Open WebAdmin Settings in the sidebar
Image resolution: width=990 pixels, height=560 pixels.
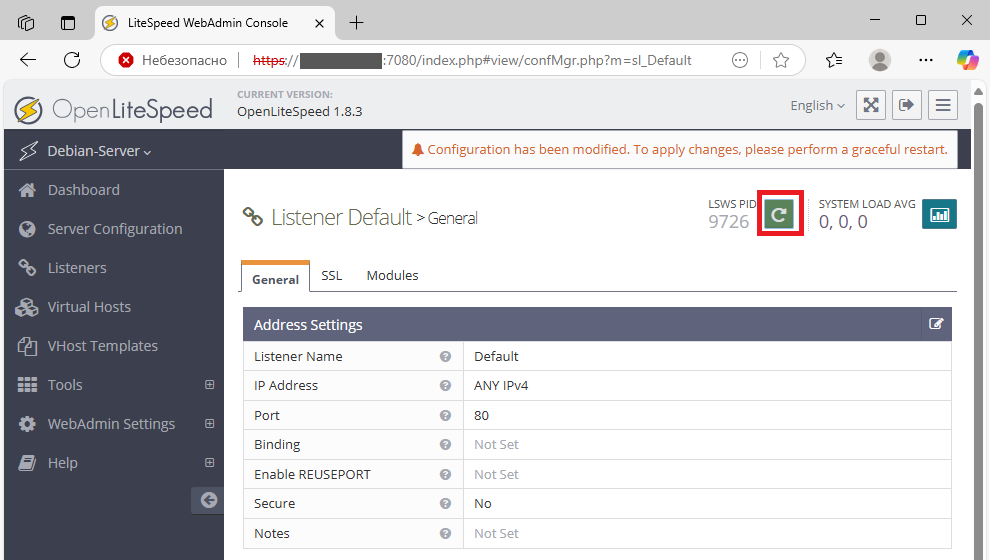click(x=114, y=424)
